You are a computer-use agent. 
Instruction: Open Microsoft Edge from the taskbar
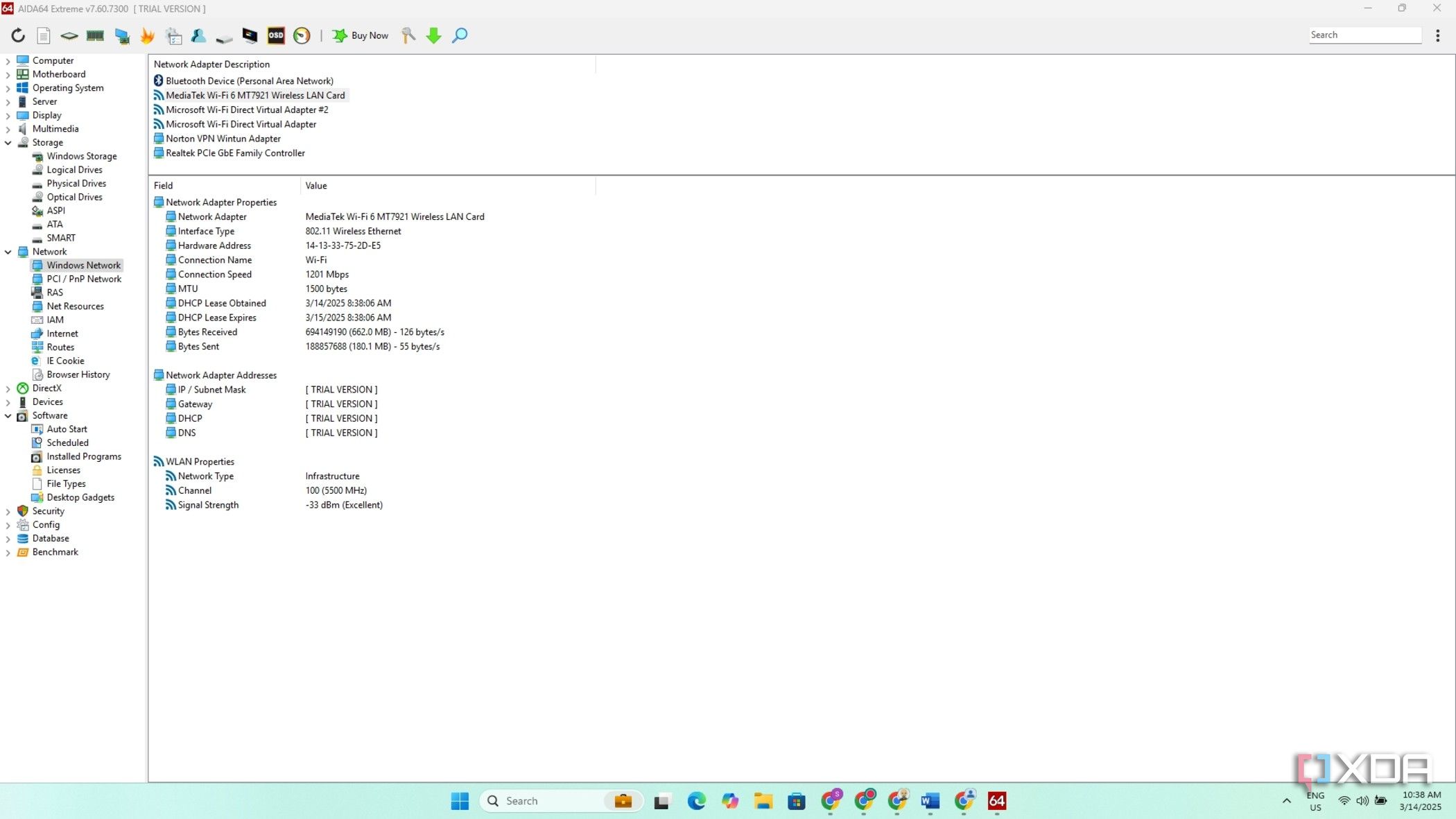tap(696, 801)
